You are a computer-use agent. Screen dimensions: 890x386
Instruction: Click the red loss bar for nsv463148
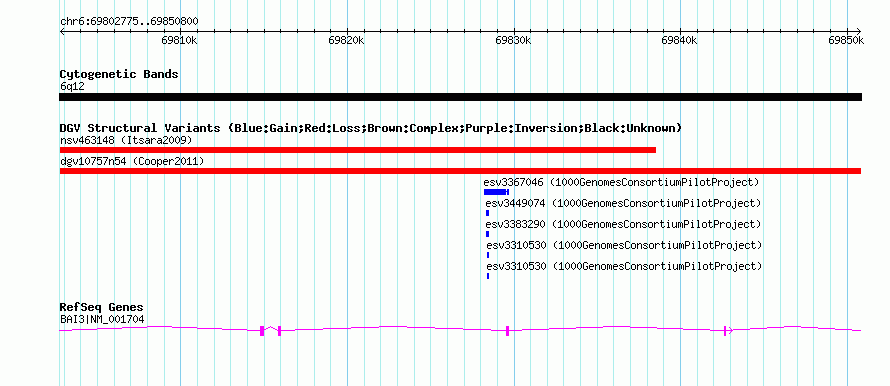(x=358, y=150)
